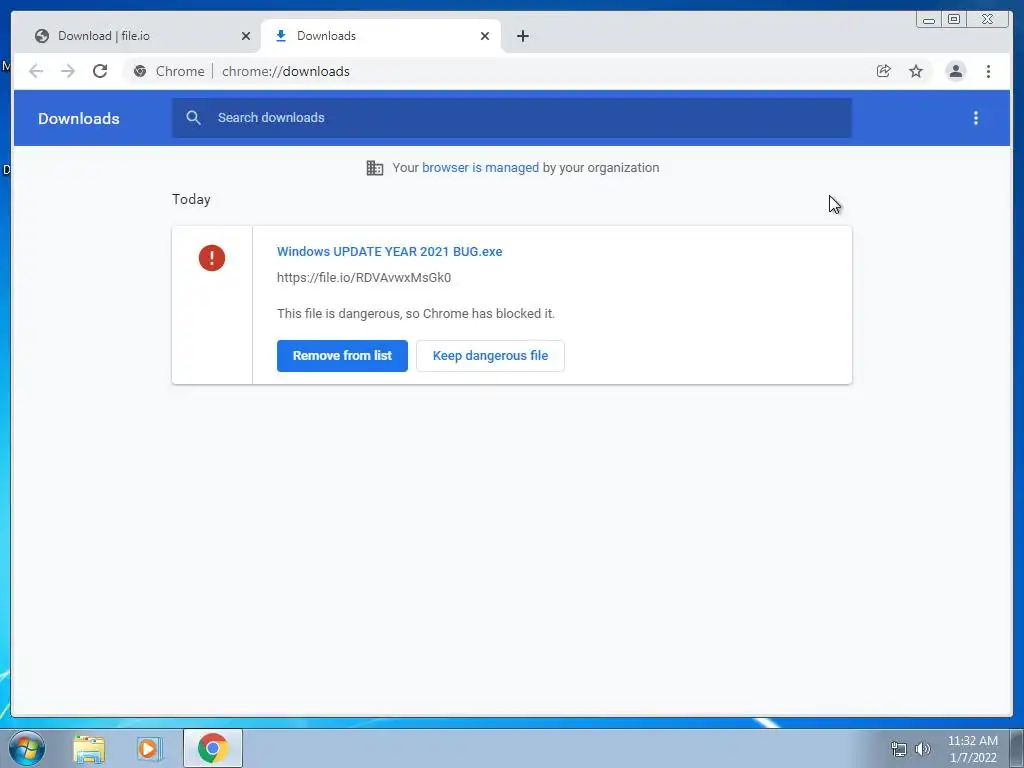Click the Today date heading
This screenshot has height=768, width=1024.
(x=191, y=199)
